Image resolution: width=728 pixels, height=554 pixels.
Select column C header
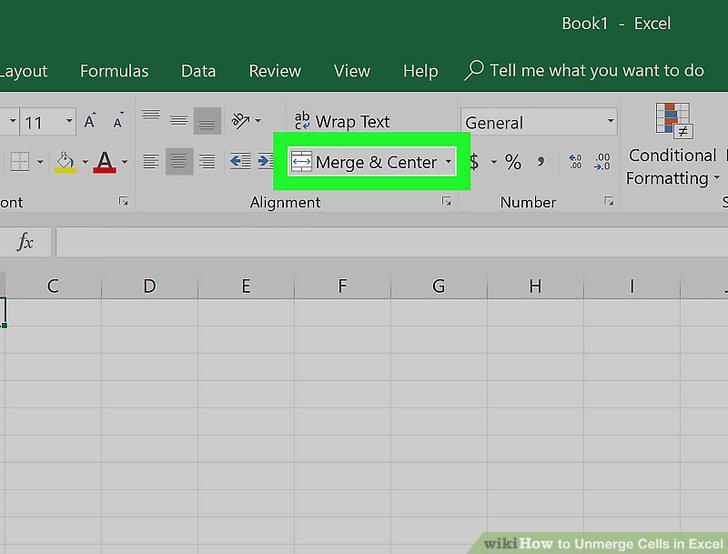tap(53, 286)
